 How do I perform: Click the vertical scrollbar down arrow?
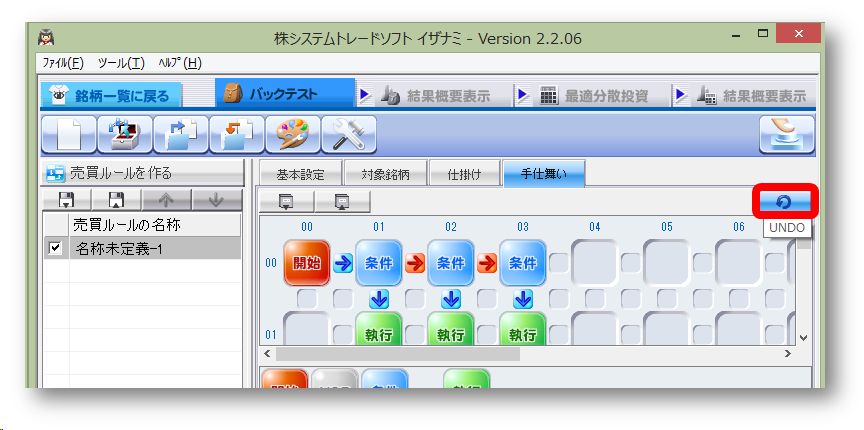(x=803, y=337)
